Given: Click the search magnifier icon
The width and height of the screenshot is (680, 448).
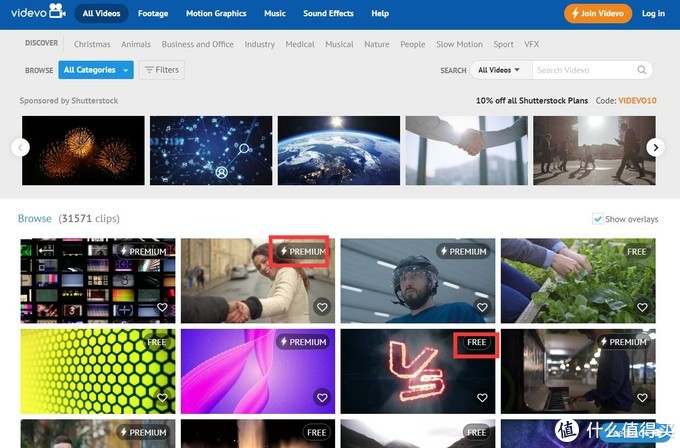Looking at the screenshot, I should (x=640, y=70).
